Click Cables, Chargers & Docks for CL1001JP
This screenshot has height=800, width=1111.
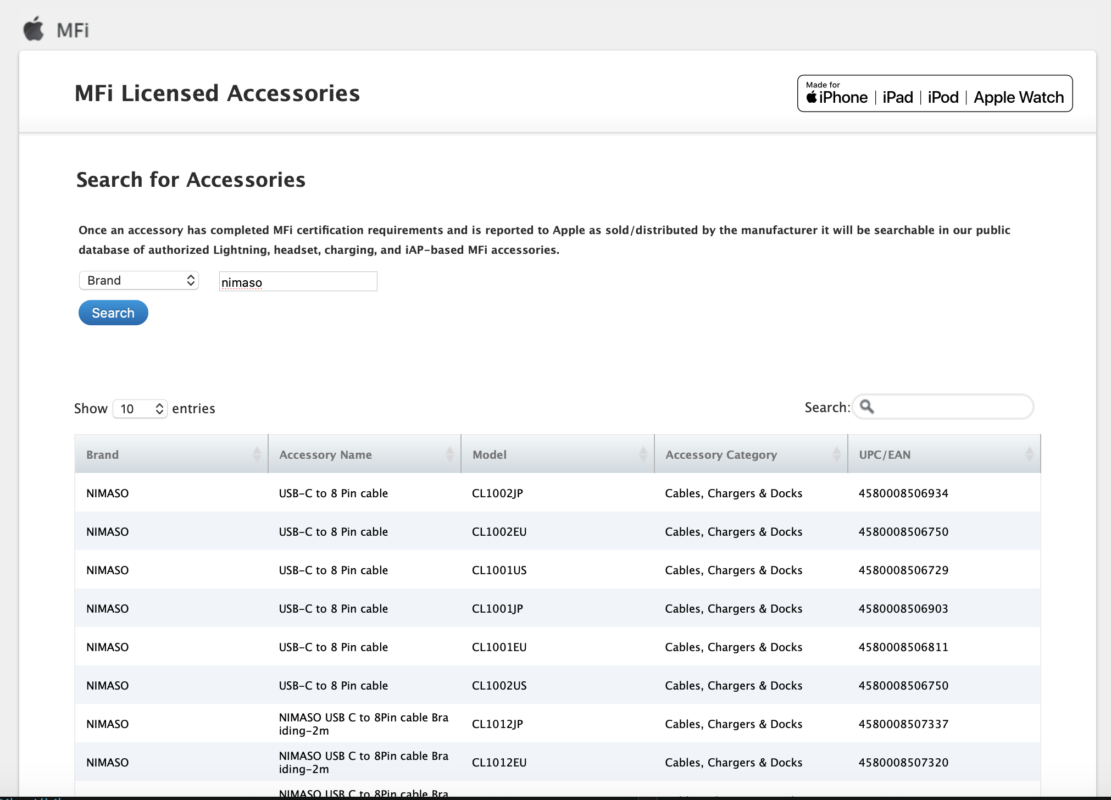tap(733, 609)
